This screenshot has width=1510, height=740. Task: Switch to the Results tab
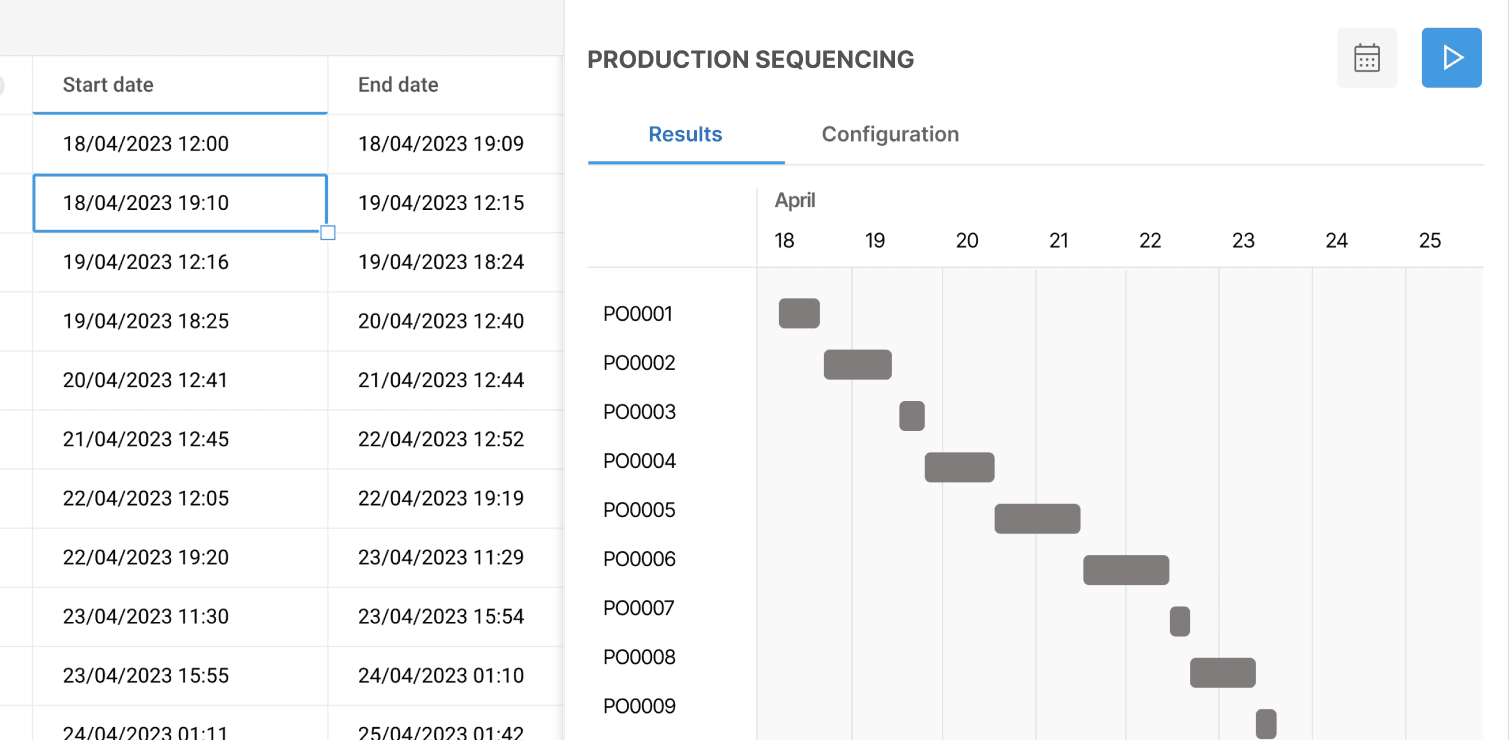(x=685, y=134)
